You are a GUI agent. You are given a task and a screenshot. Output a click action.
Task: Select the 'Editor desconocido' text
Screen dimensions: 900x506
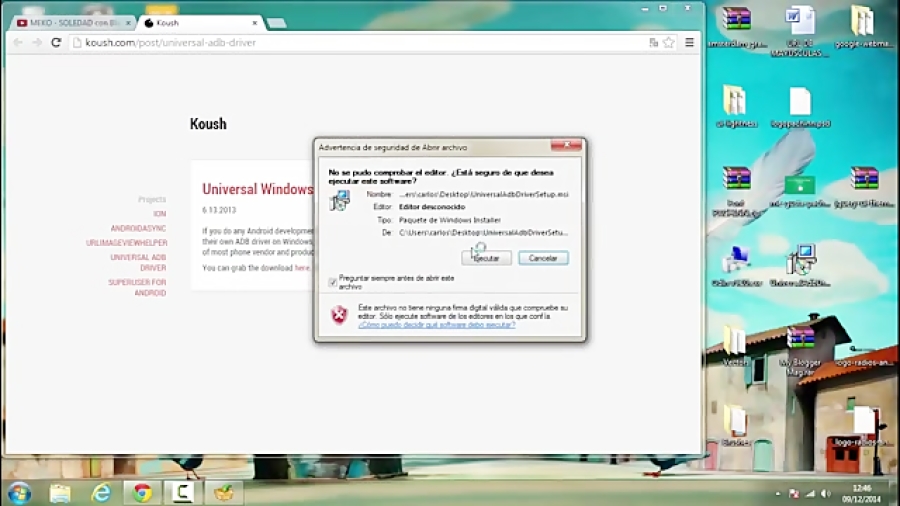coord(432,207)
